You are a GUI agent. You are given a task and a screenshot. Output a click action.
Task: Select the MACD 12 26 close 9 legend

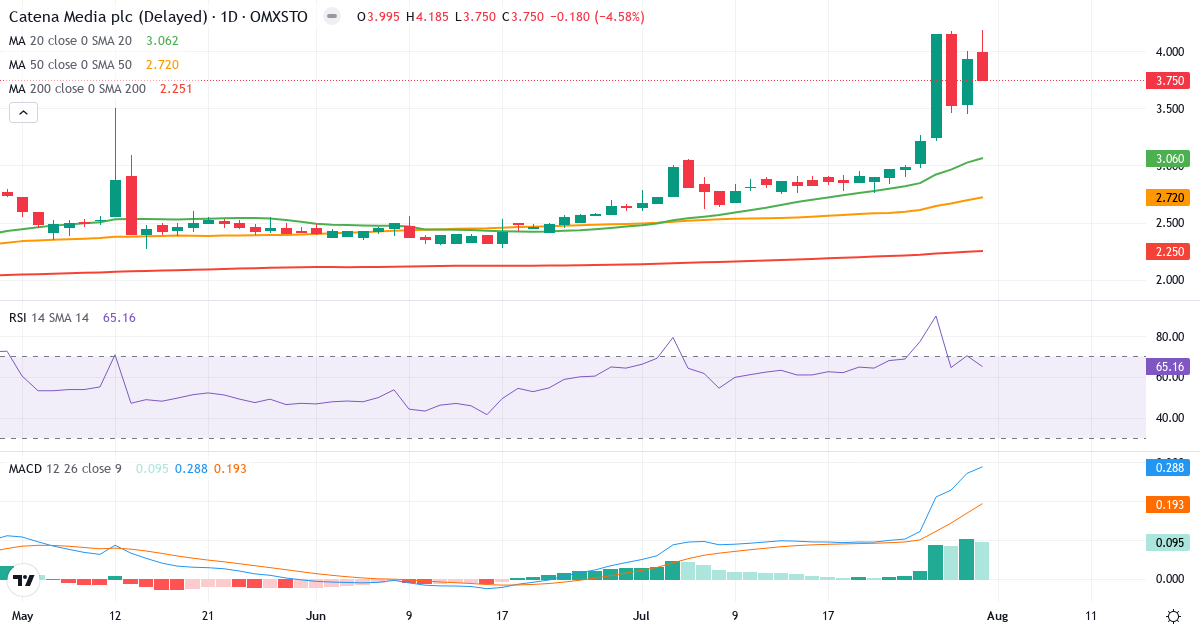click(x=65, y=468)
